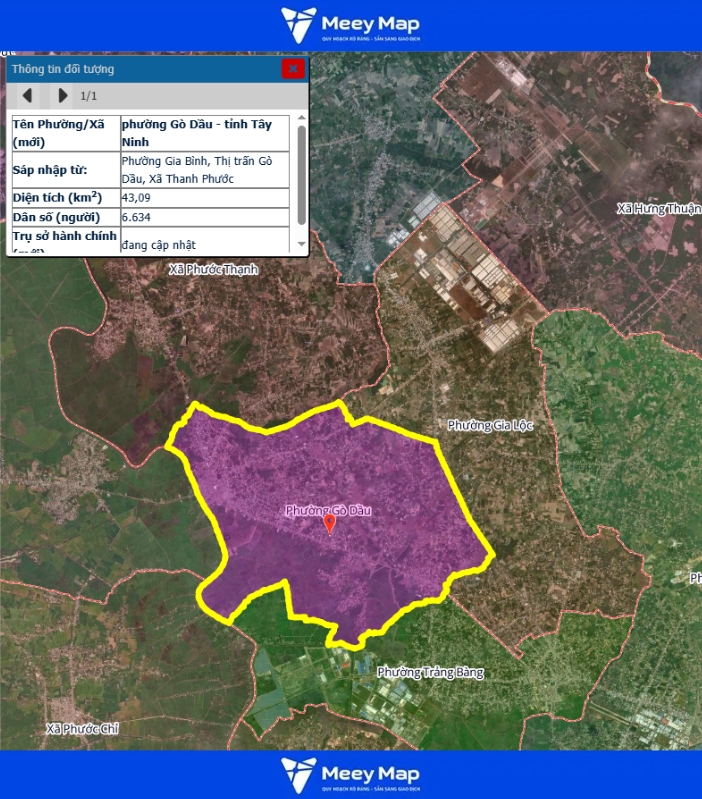
Task: Close the Thông tin đối tượng panel
Action: point(292,69)
